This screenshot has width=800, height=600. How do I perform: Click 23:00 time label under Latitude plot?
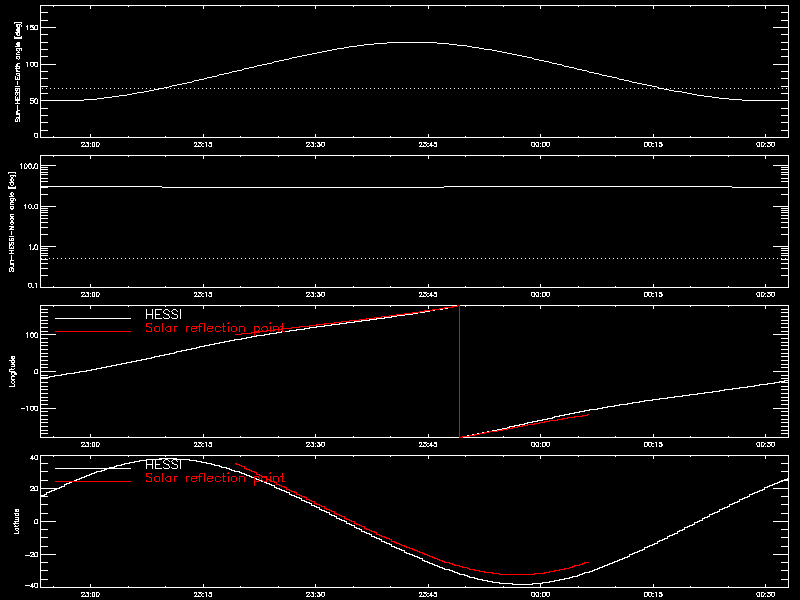click(90, 595)
